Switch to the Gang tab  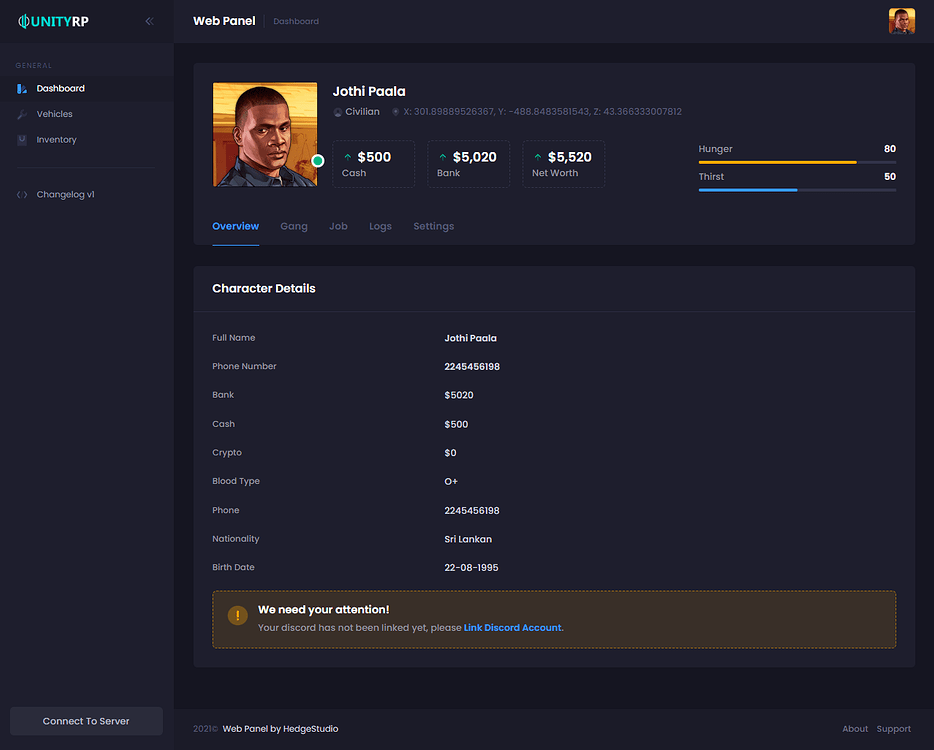[293, 226]
